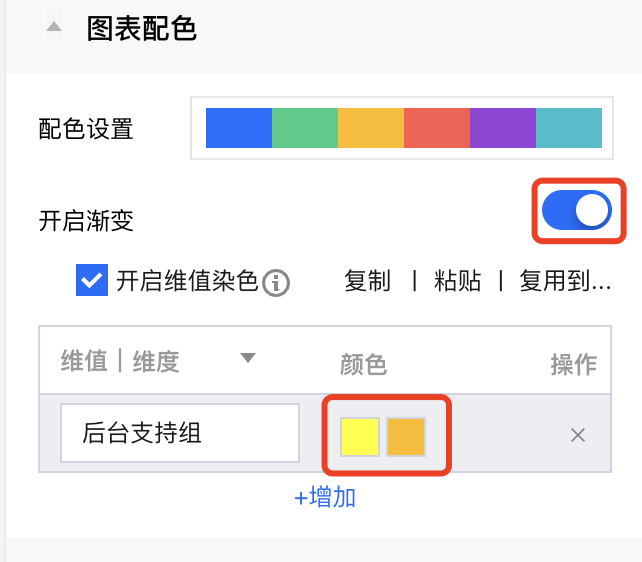Click the 图表配色 section title

141,29
